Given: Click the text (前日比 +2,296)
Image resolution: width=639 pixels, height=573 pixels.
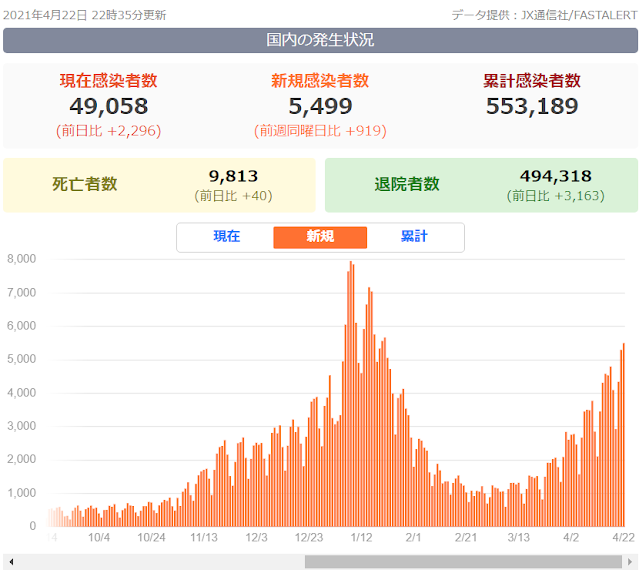Looking at the screenshot, I should (108, 131).
